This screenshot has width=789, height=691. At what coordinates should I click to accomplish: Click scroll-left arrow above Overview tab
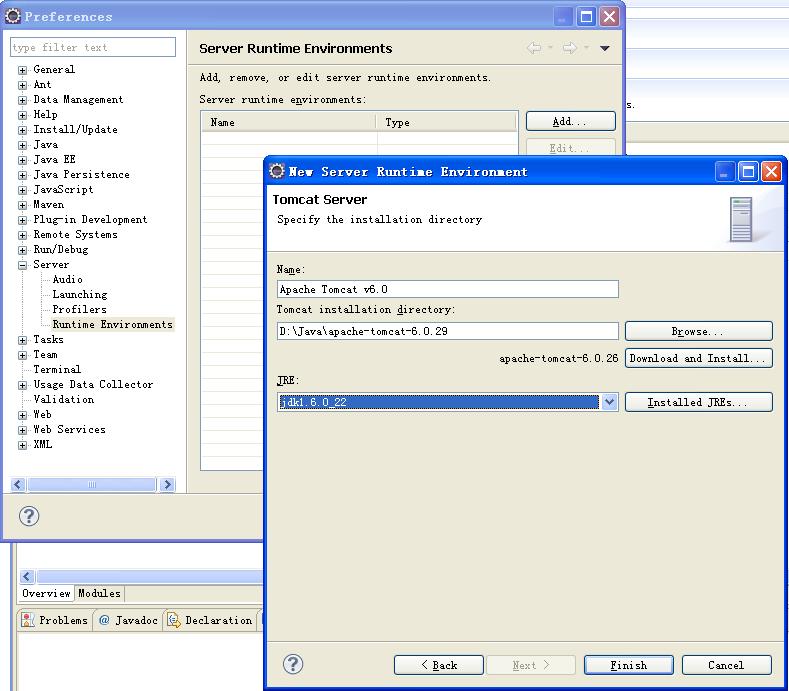coord(27,576)
